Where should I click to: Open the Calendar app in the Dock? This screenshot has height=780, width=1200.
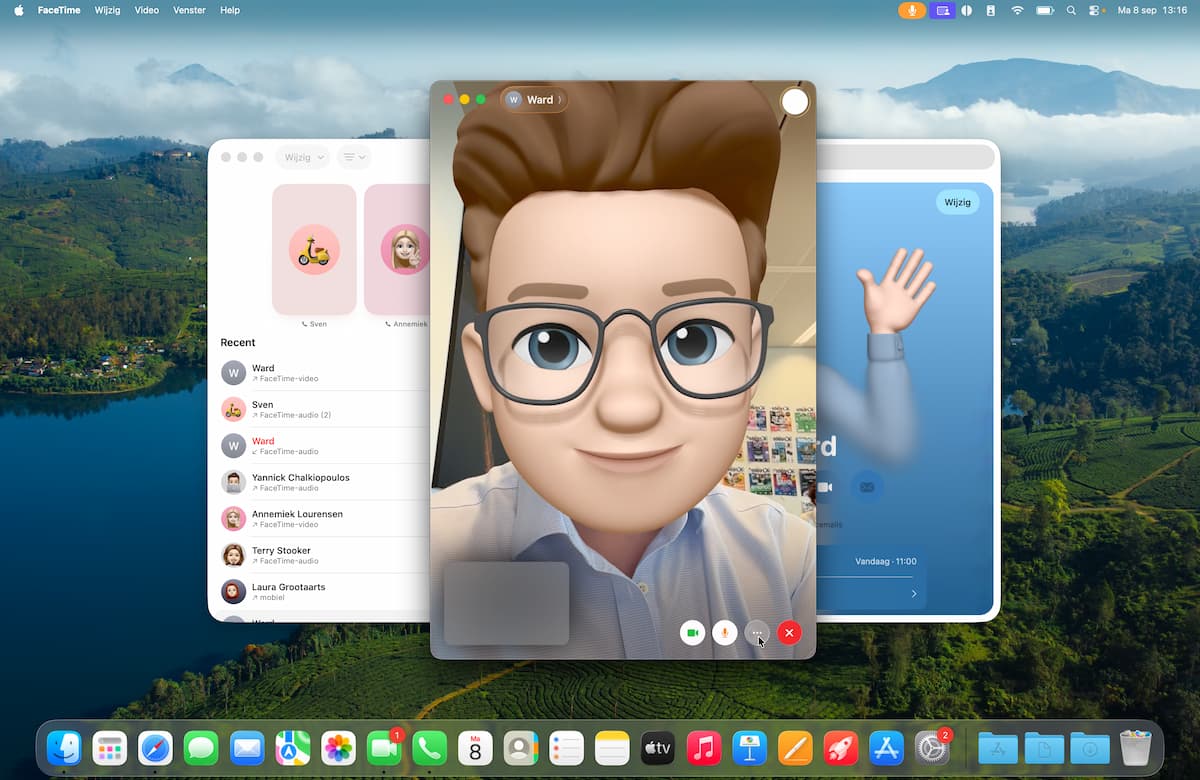475,747
